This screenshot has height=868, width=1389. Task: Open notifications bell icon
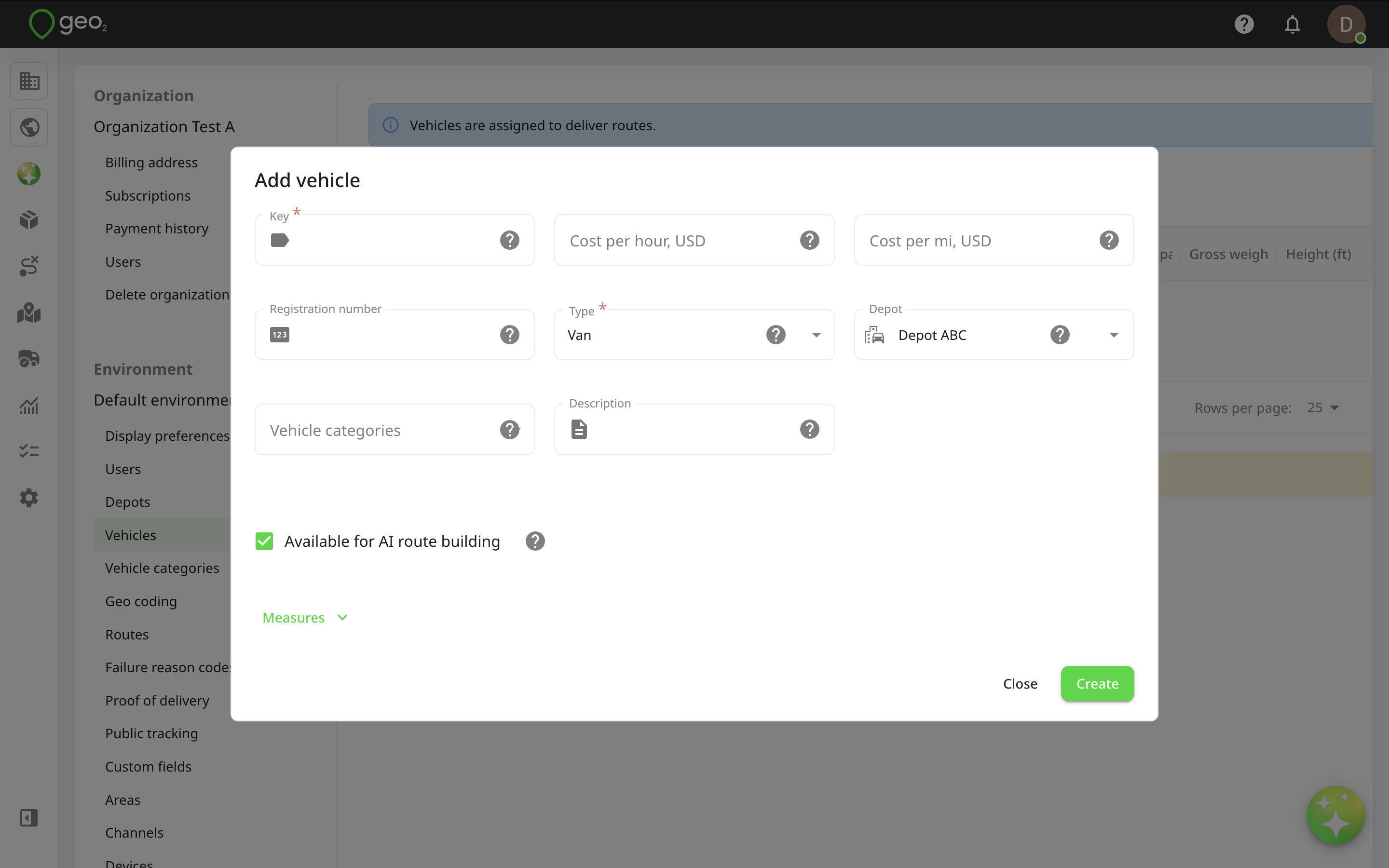pos(1292,24)
